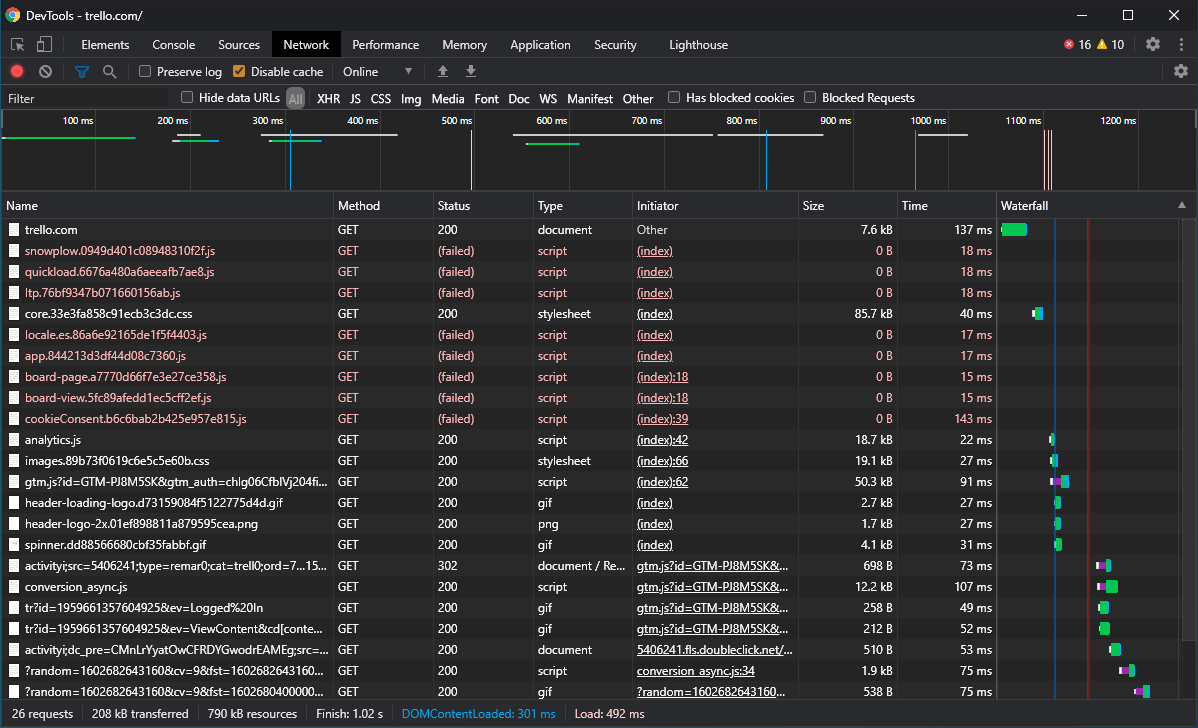Image resolution: width=1198 pixels, height=728 pixels.
Task: Open the network search magnifier
Action: [x=109, y=72]
